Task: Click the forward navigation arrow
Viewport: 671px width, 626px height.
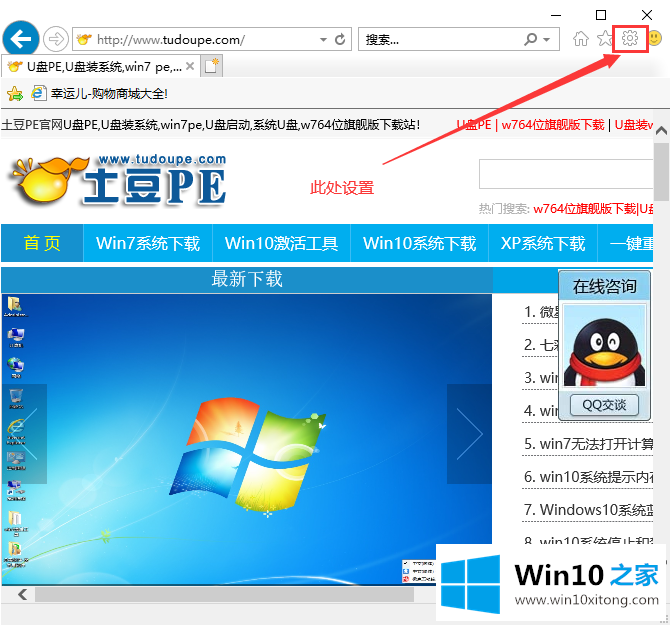Action: click(x=56, y=39)
